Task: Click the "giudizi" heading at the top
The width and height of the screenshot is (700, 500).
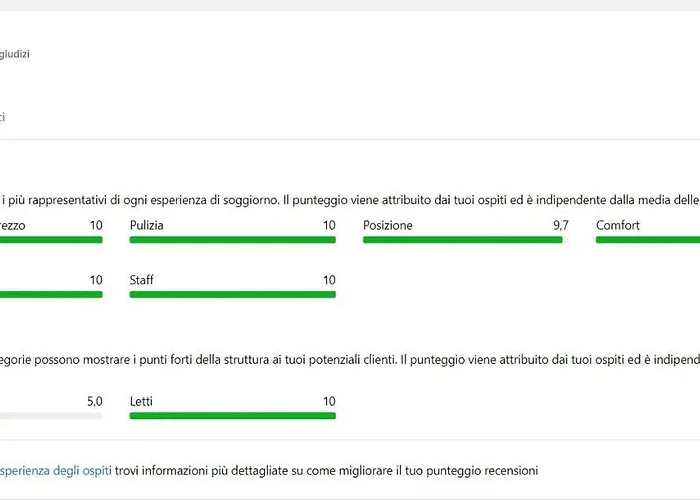Action: 14,54
